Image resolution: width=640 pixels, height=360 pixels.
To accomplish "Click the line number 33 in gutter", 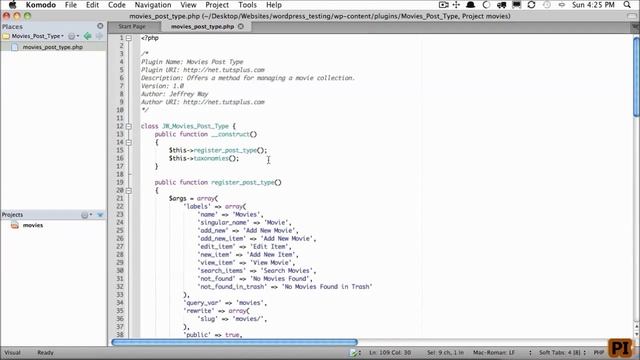I will [120, 295].
